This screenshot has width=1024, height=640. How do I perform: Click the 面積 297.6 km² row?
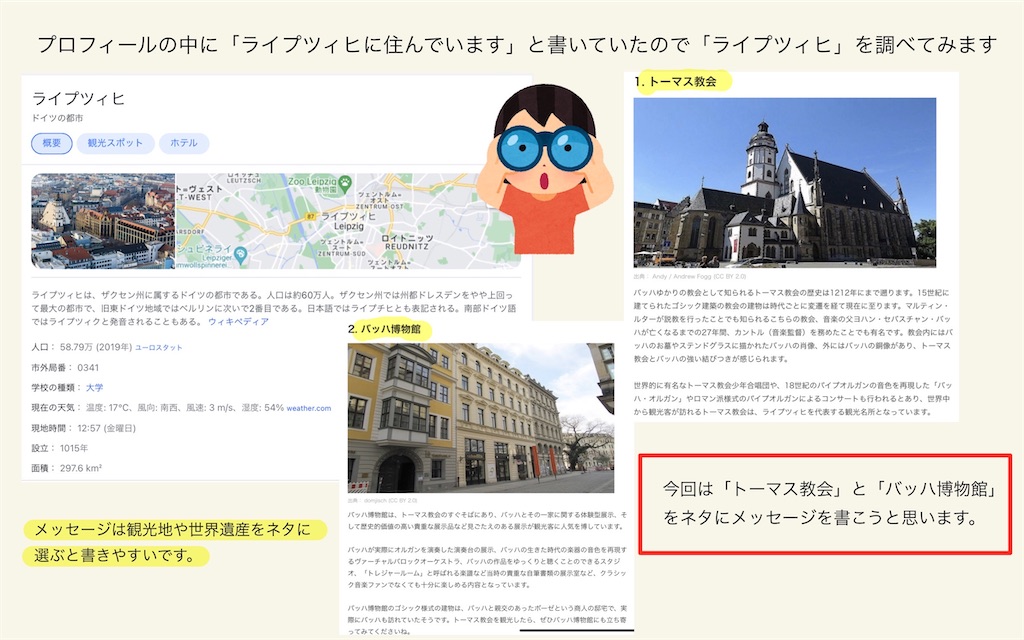(67, 468)
